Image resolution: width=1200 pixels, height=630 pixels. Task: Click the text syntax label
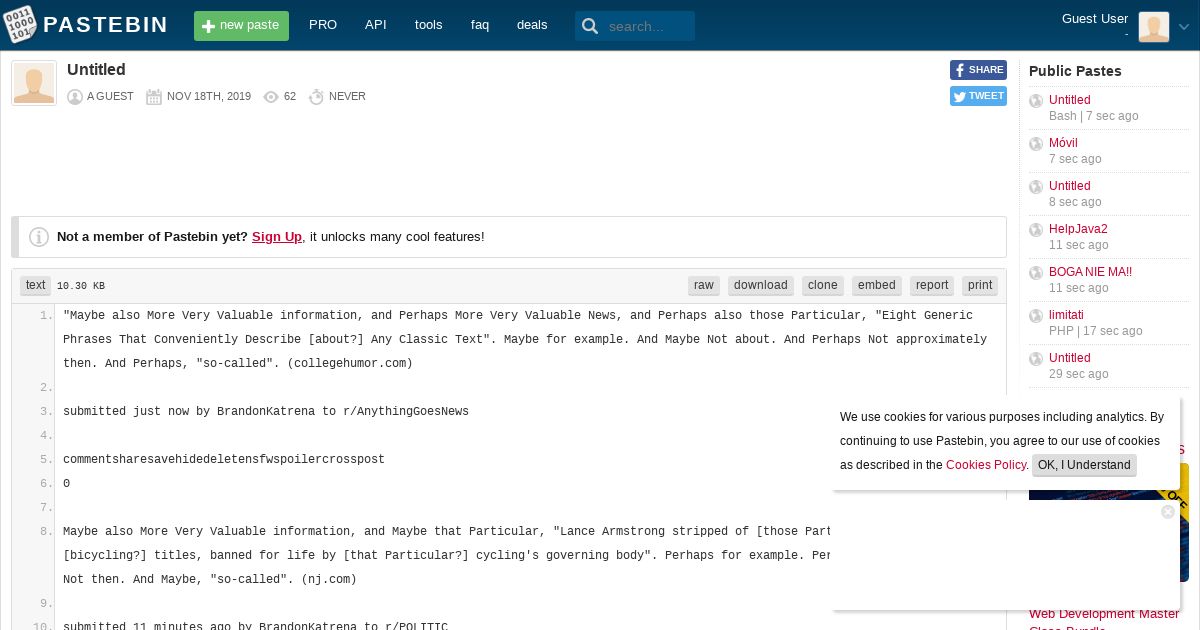coord(35,285)
